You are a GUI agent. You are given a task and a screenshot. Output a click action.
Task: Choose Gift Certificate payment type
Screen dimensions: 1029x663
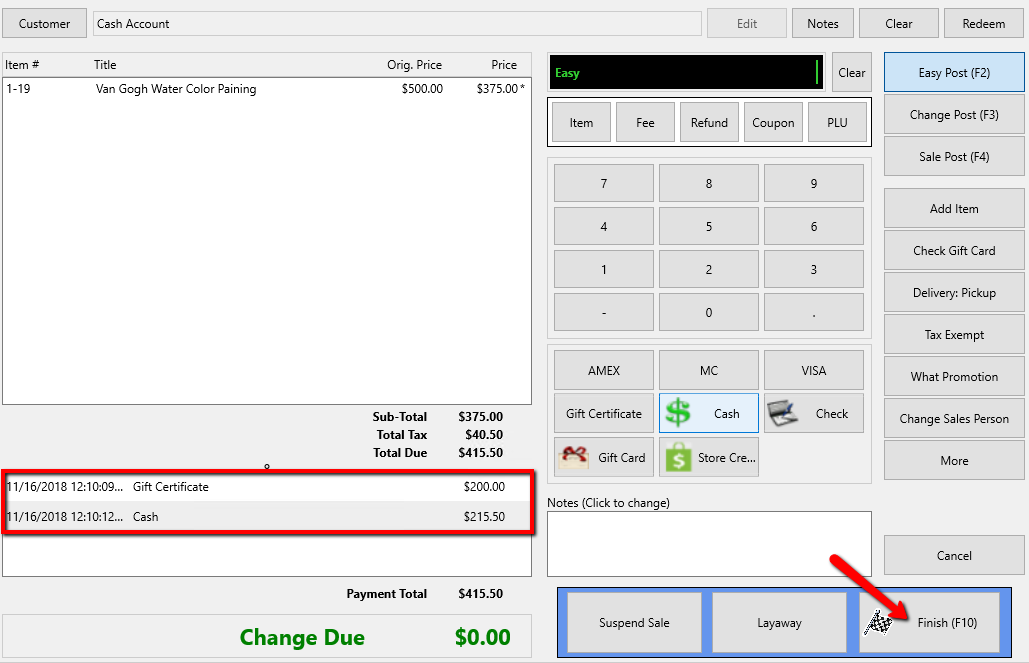(x=604, y=414)
